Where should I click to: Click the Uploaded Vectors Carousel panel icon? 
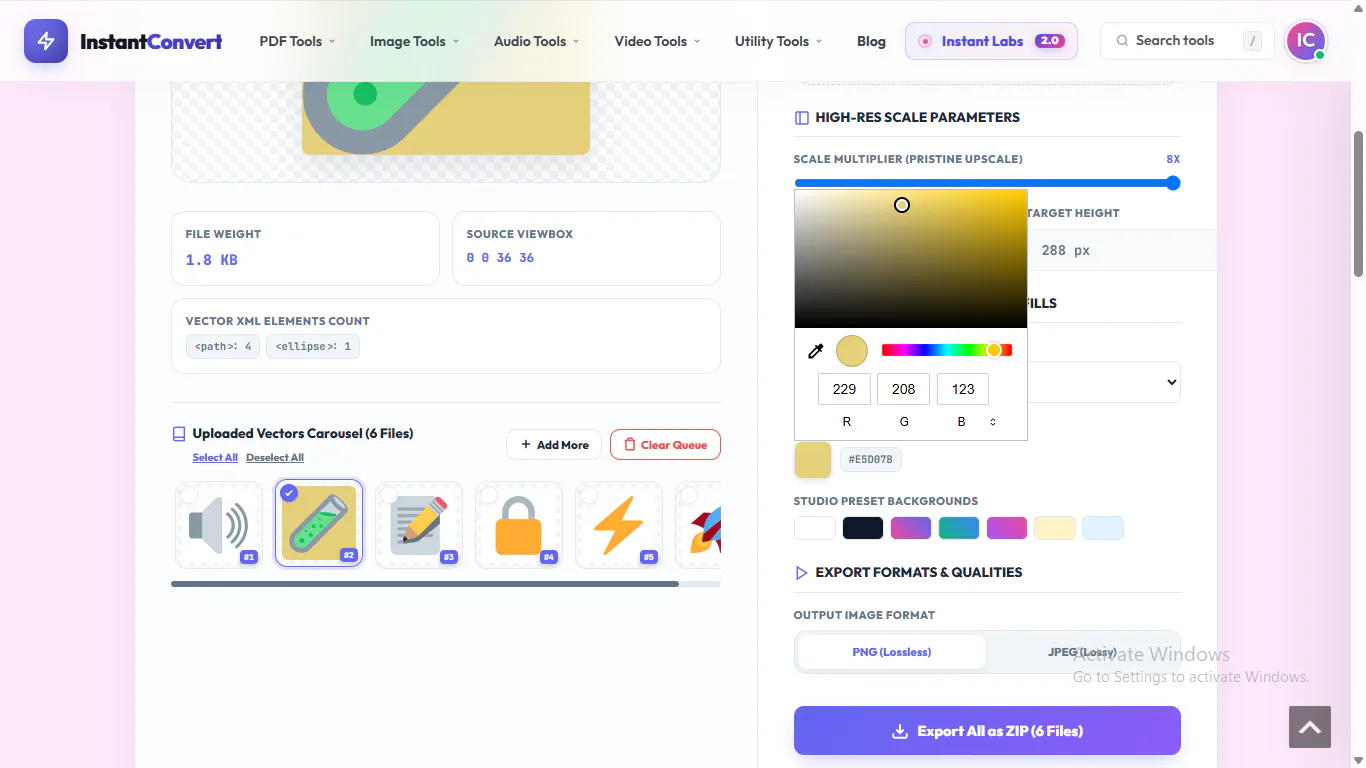coord(179,434)
